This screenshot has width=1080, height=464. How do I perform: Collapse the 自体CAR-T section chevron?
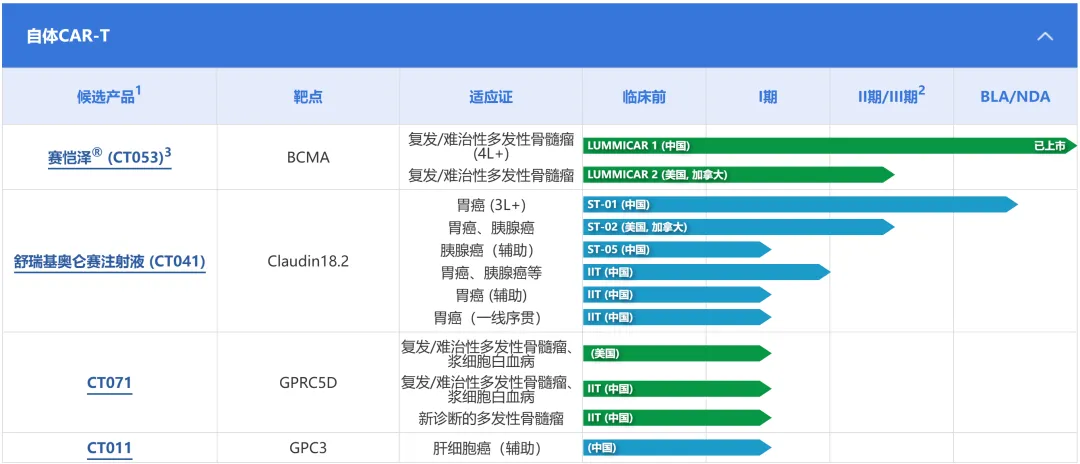click(x=1045, y=36)
